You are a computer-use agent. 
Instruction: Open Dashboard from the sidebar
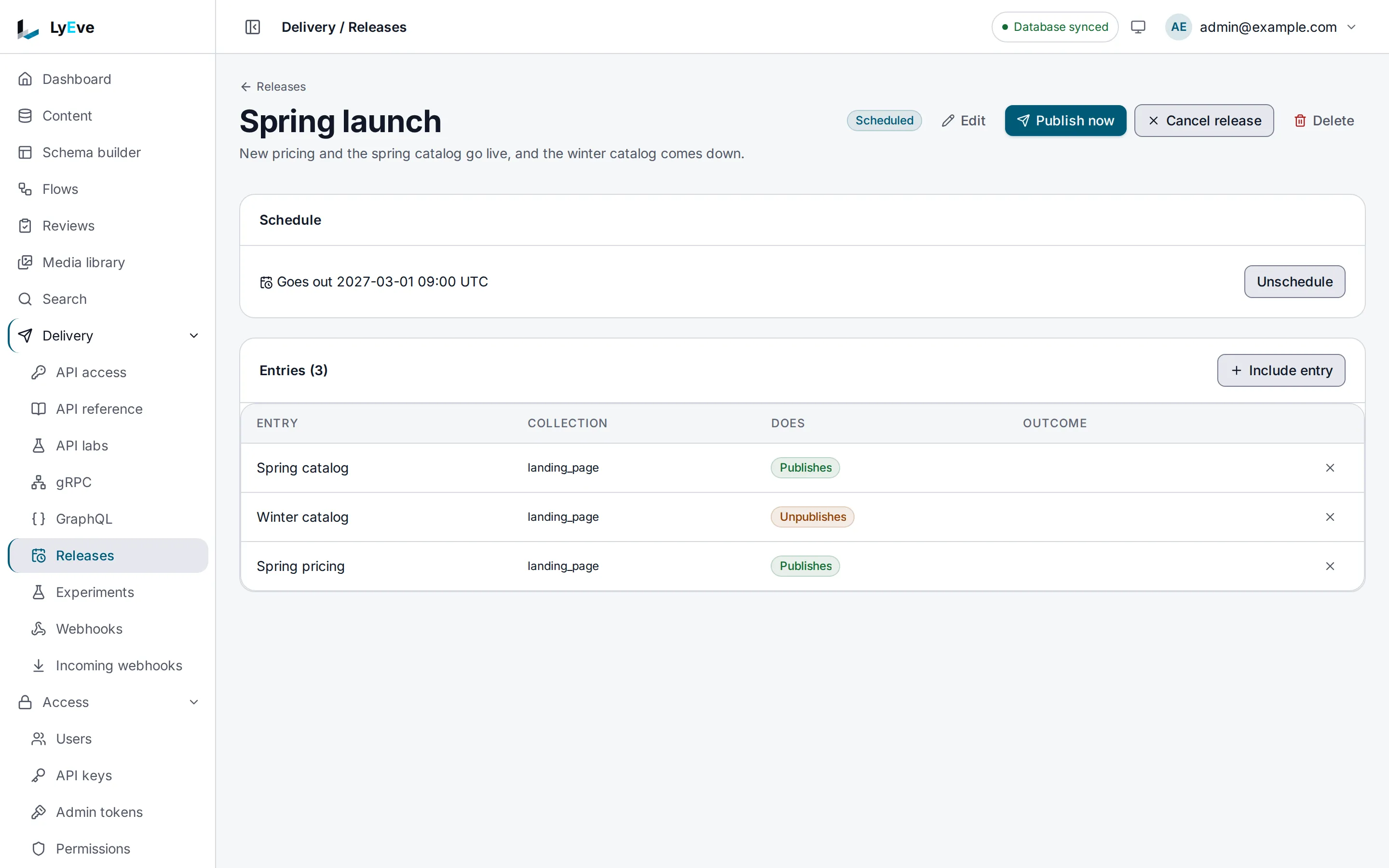(108, 79)
